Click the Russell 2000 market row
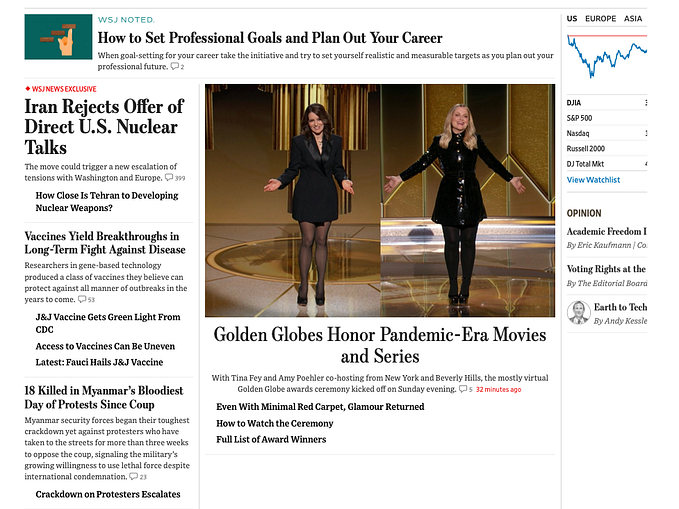The height and width of the screenshot is (509, 679). (x=607, y=149)
